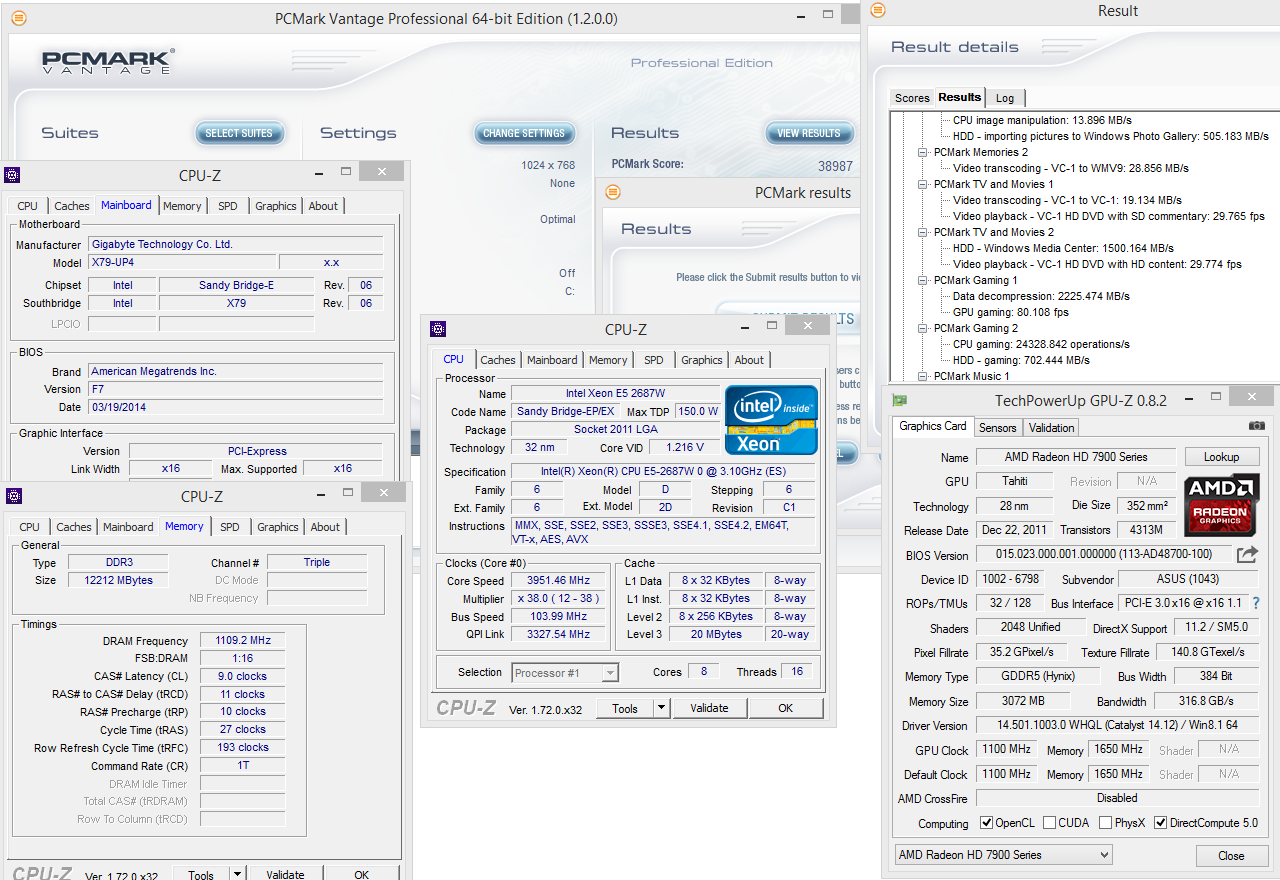Select the 'CPU gaming: 24328.842 operations/s' row
This screenshot has width=1280, height=880.
(1041, 344)
